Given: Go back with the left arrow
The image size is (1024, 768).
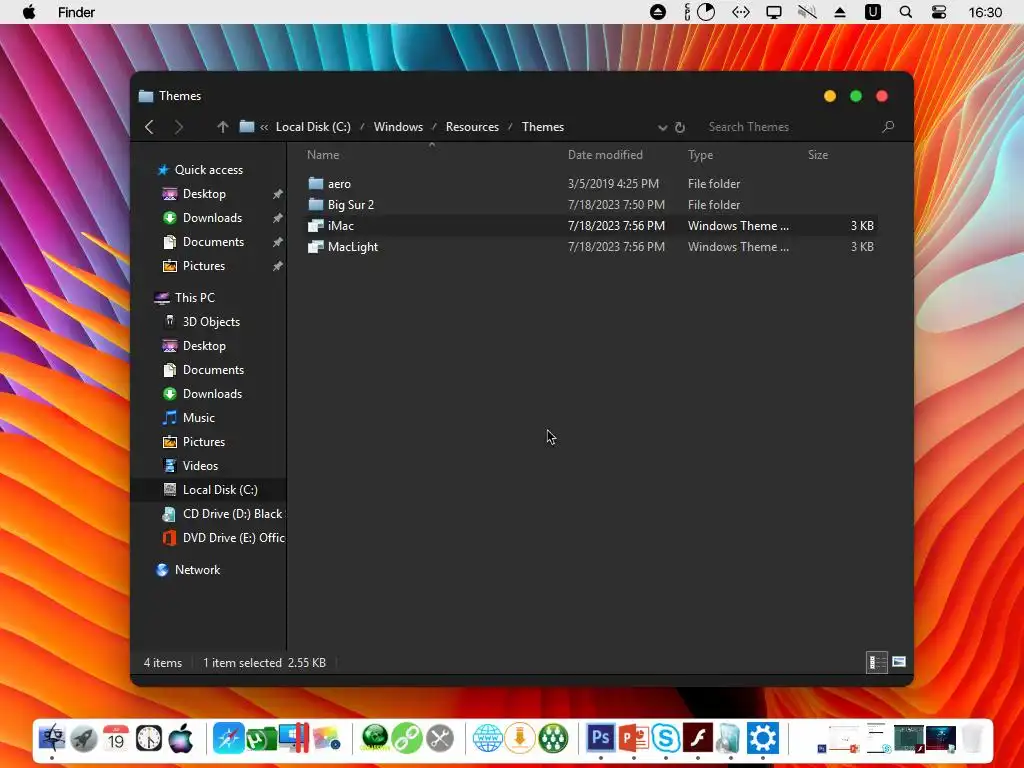Looking at the screenshot, I should pos(150,127).
